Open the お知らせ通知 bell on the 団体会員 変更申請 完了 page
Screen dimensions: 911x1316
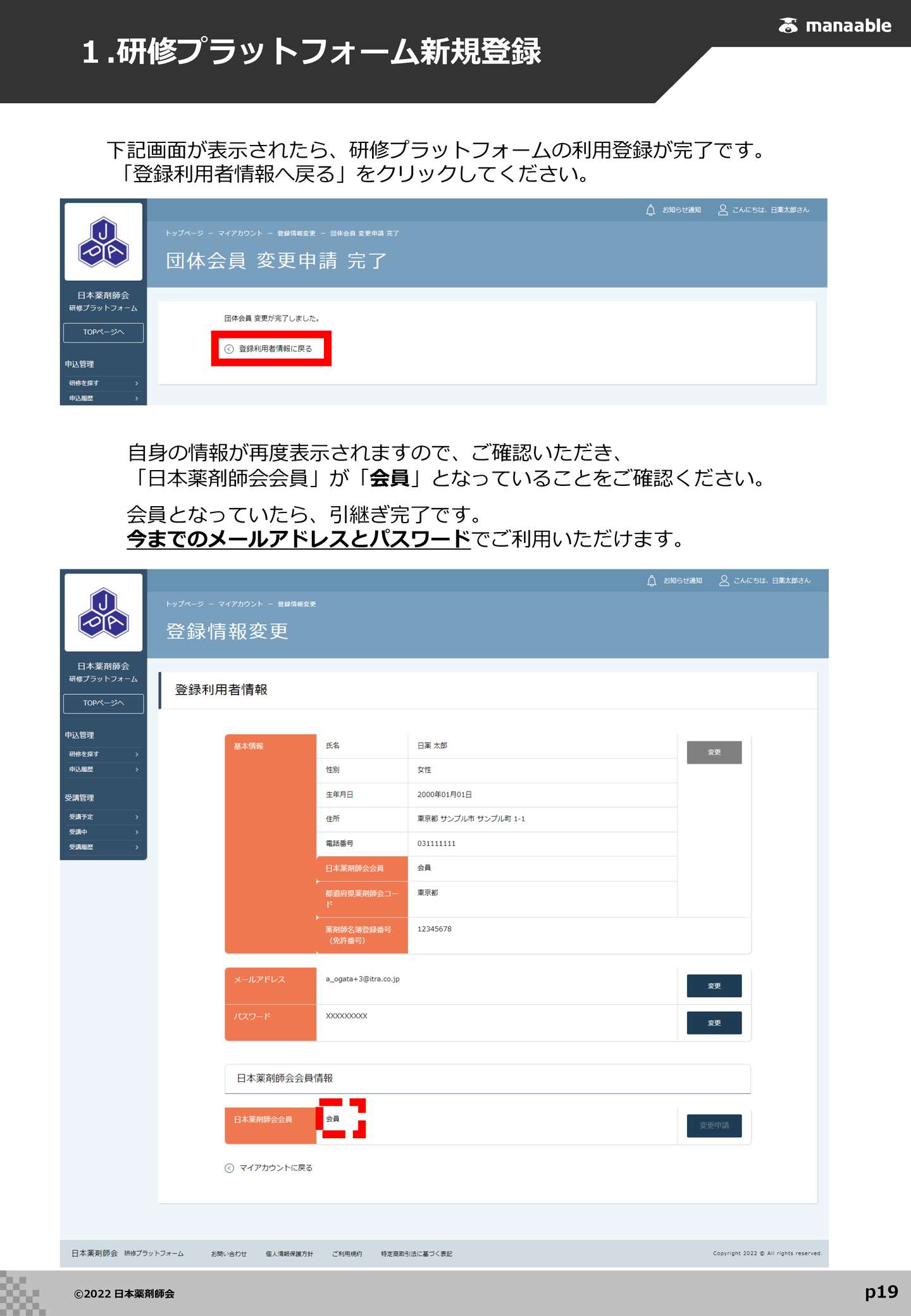[650, 210]
